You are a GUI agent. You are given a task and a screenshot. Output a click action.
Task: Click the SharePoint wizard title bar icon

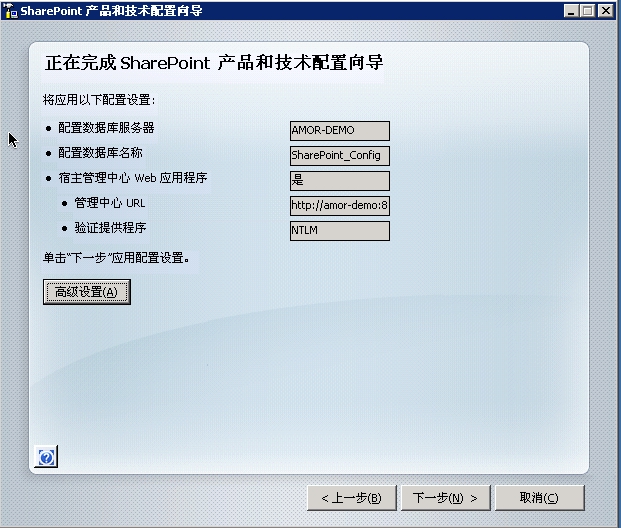coord(10,11)
